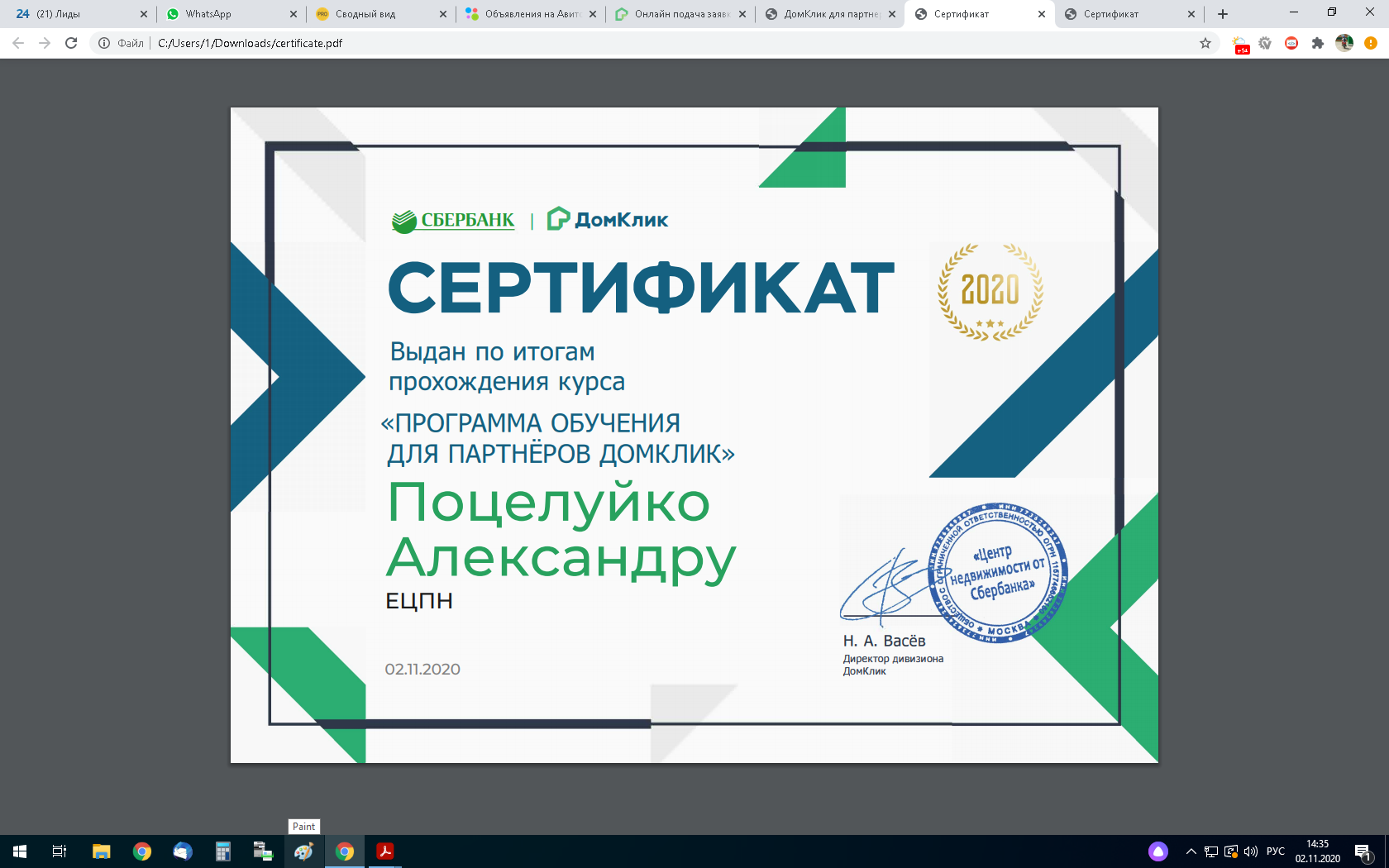Open the clock showing 14:35

pyautogui.click(x=1318, y=851)
